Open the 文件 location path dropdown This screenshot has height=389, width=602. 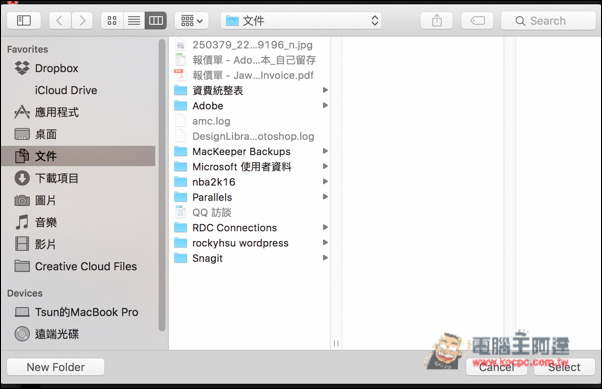[301, 20]
